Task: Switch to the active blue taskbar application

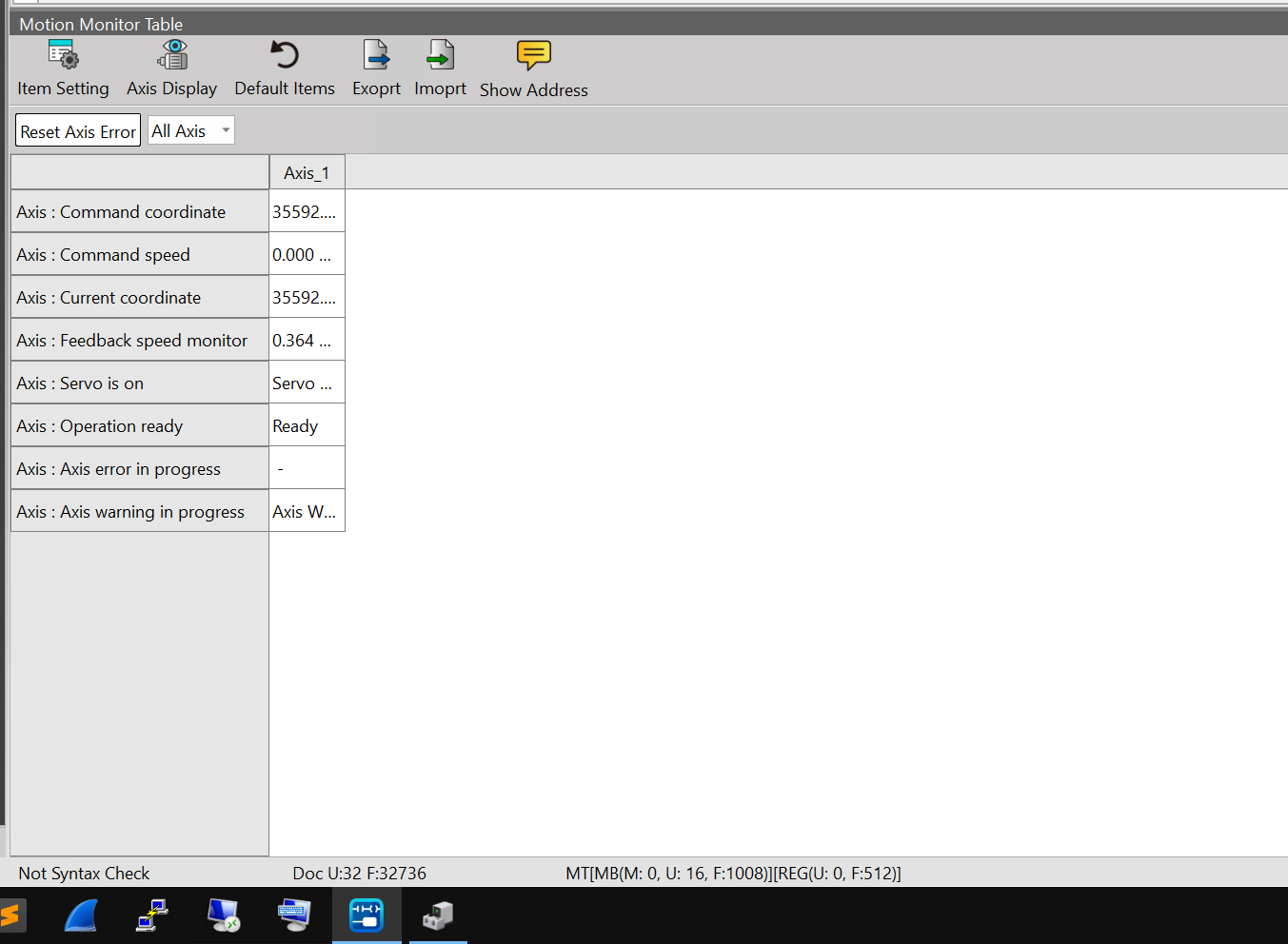Action: pos(367,915)
